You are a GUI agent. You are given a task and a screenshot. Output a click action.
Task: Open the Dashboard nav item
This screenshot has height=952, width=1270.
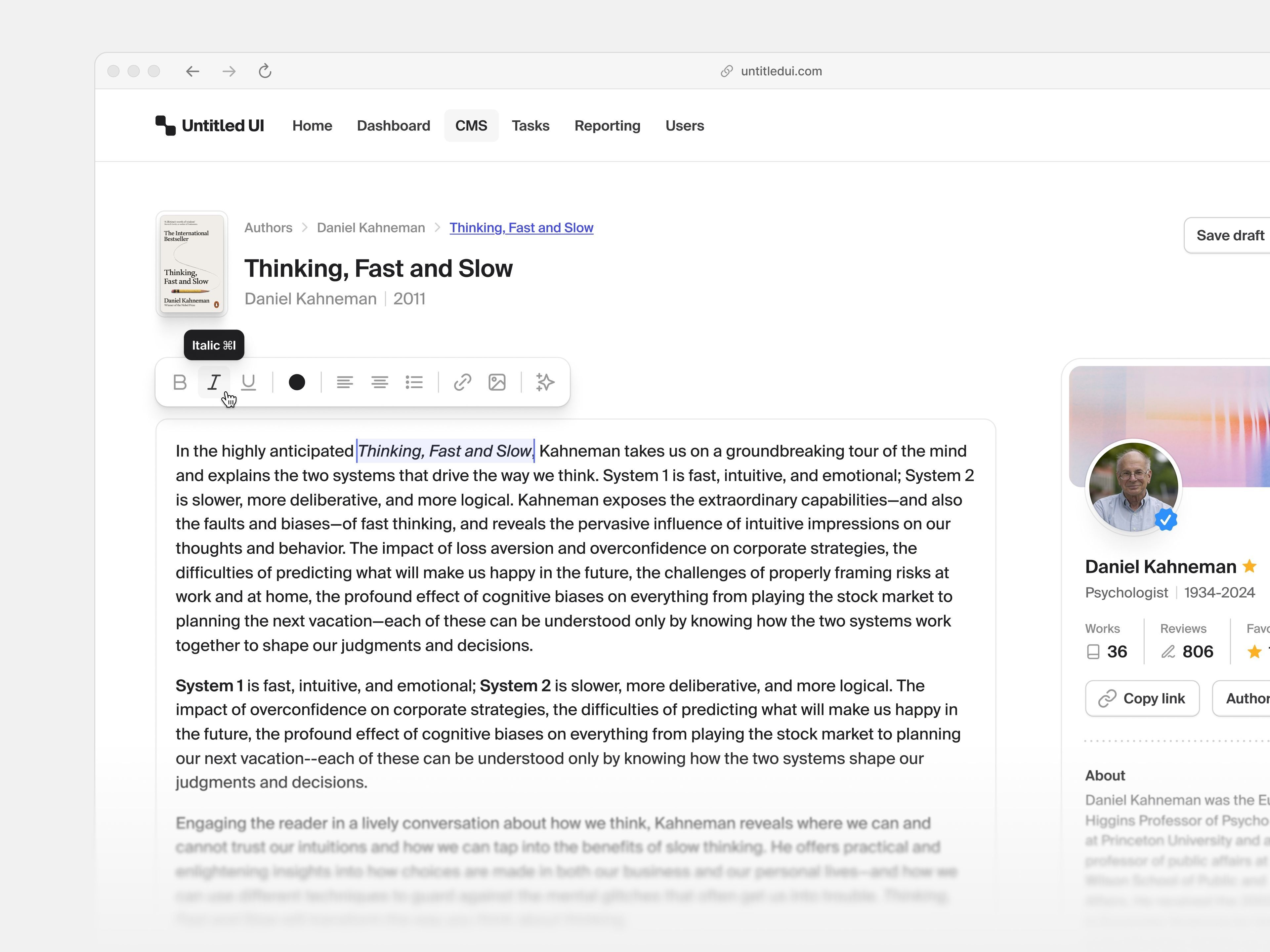coord(393,126)
